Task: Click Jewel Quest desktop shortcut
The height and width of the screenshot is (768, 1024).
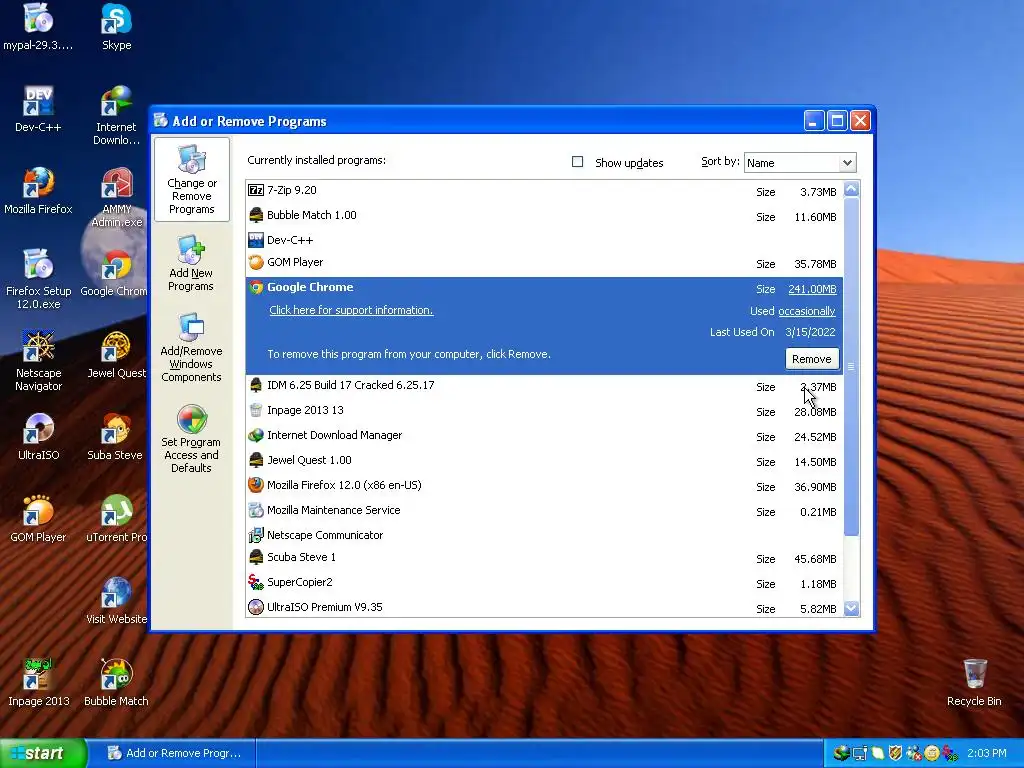Action: click(x=116, y=355)
